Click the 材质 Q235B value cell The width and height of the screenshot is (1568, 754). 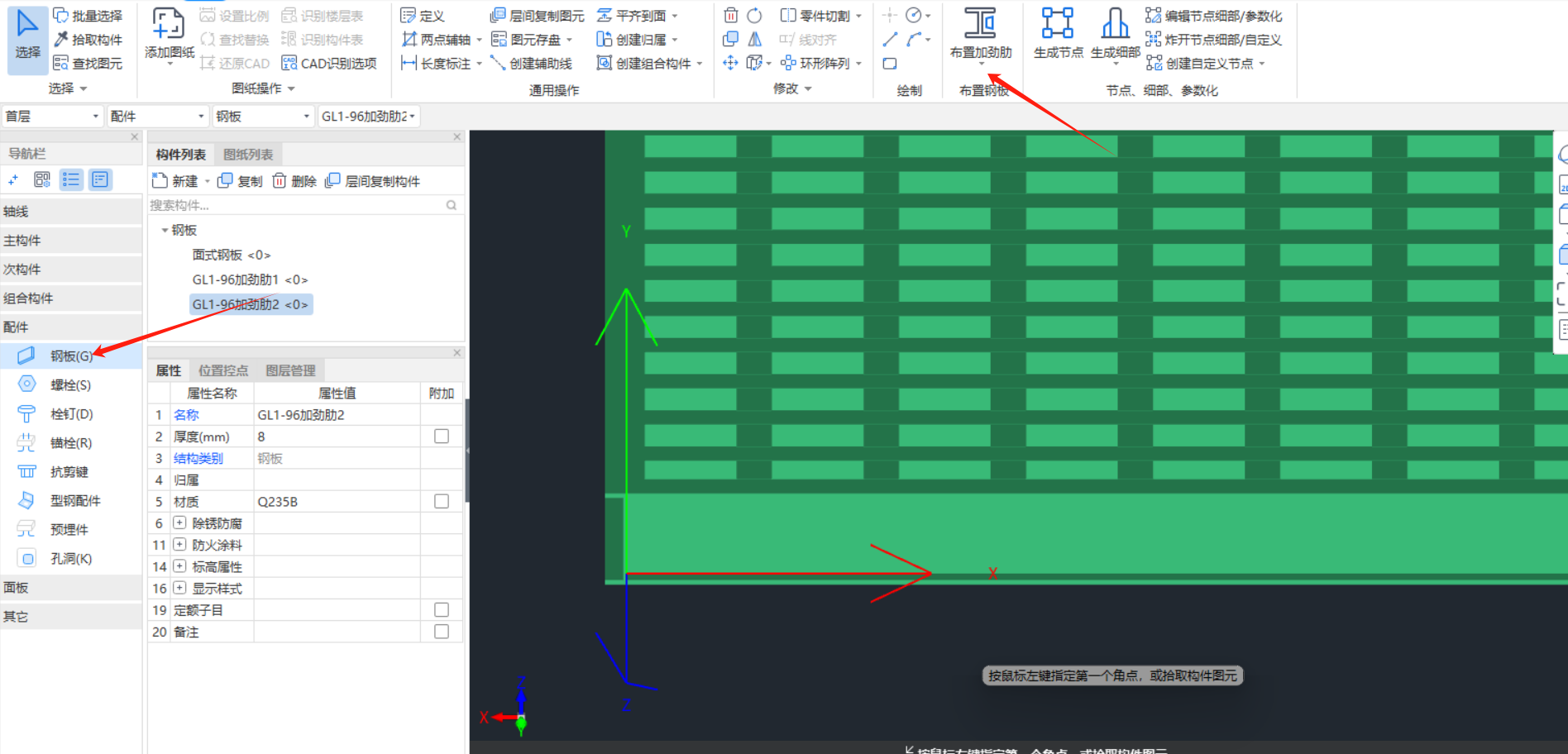point(337,502)
